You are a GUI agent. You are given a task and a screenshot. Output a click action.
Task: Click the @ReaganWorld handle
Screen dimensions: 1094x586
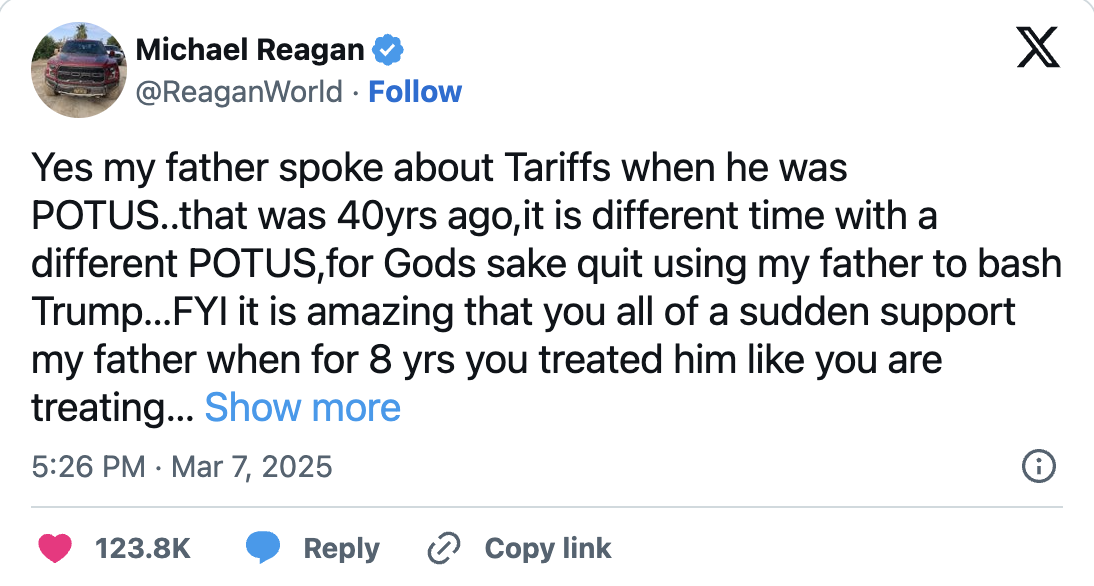coord(238,92)
